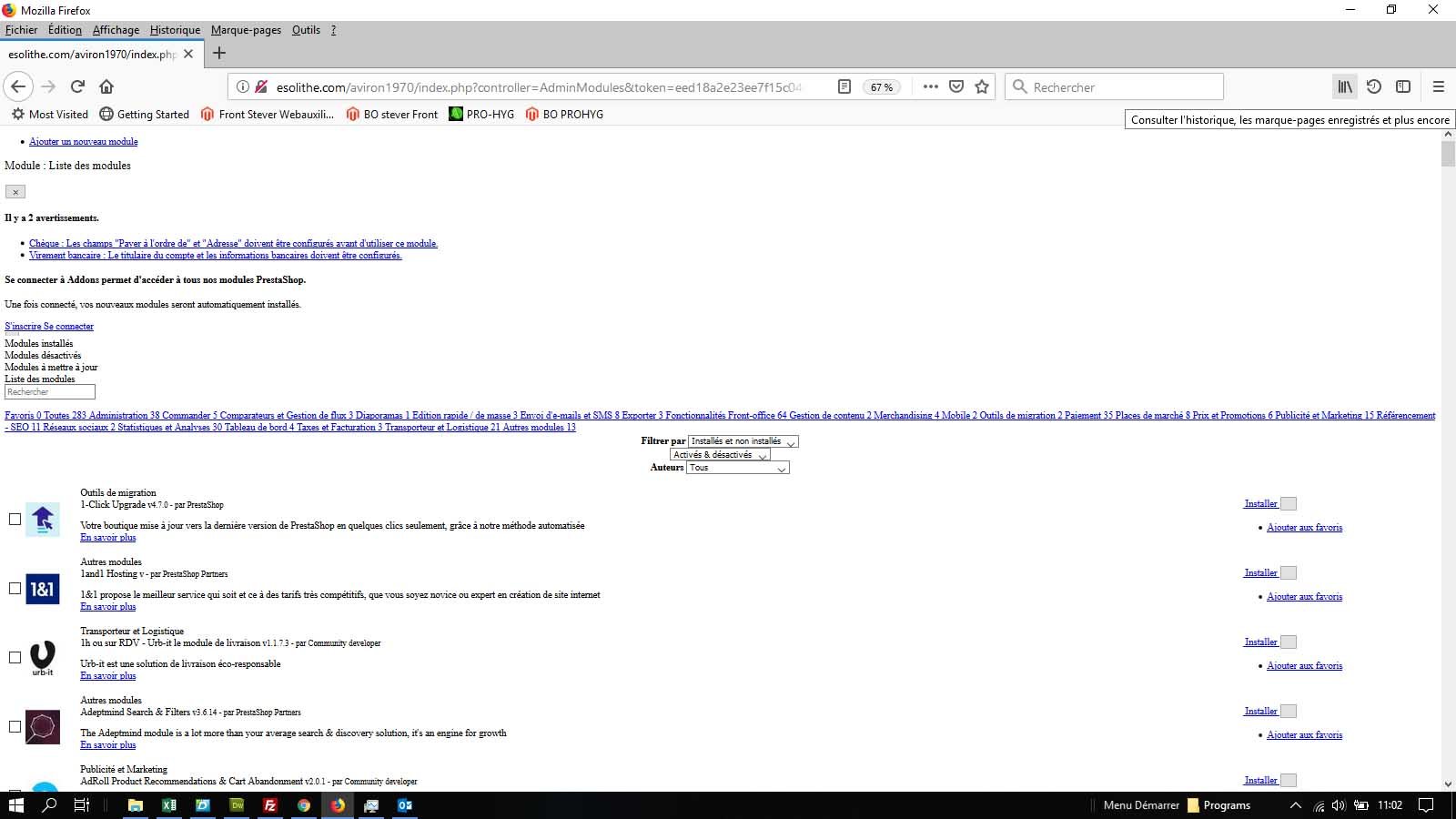The width and height of the screenshot is (1456, 819).
Task: Click the Urb-it module logo
Action: click(x=43, y=658)
